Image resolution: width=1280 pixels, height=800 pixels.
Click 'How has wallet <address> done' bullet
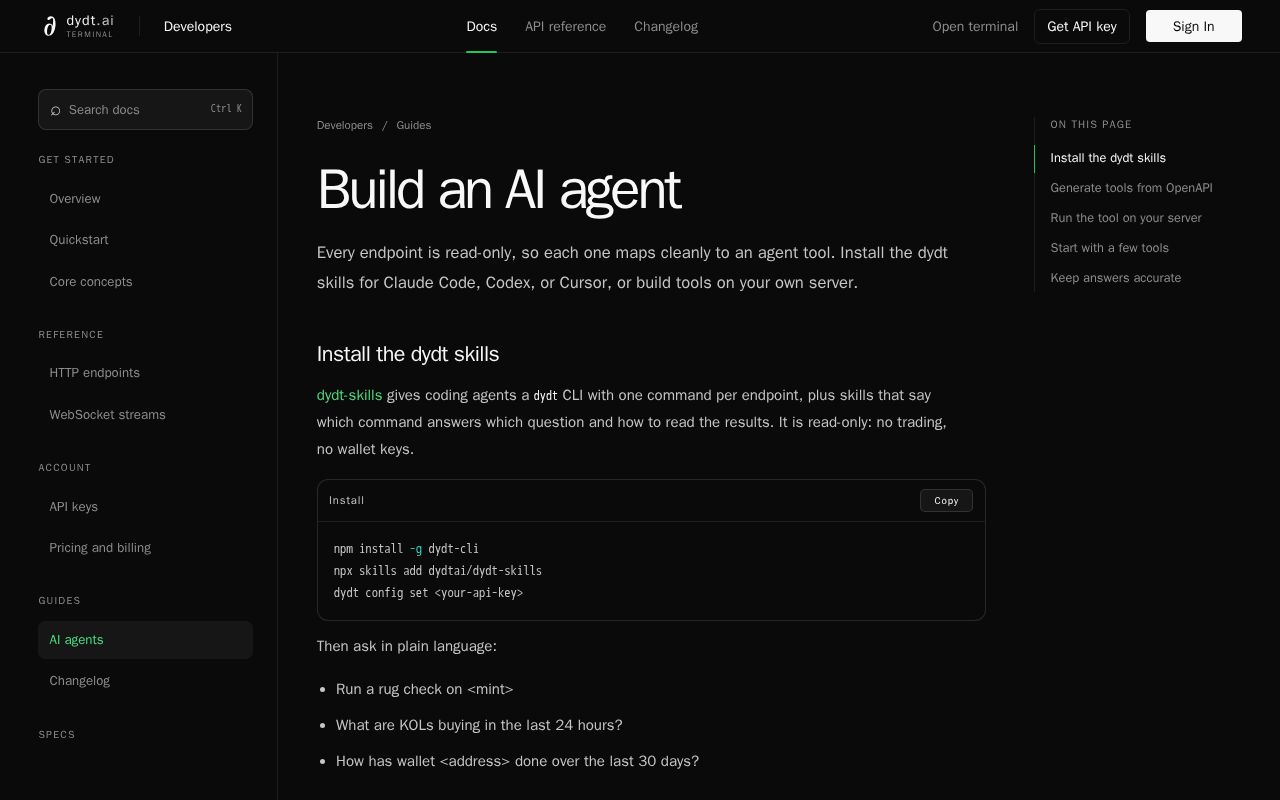518,761
